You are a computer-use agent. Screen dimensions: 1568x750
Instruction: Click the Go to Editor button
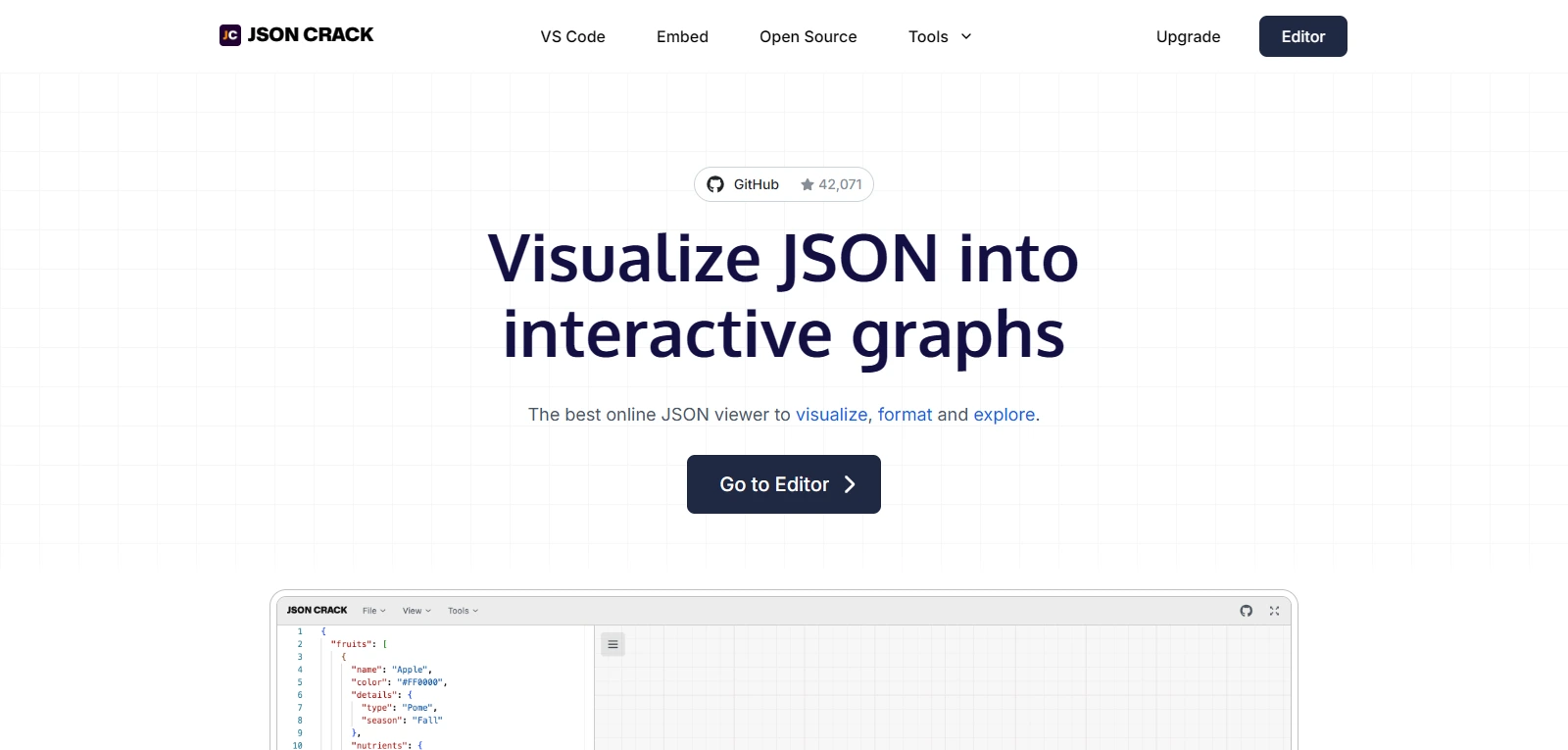click(x=784, y=484)
